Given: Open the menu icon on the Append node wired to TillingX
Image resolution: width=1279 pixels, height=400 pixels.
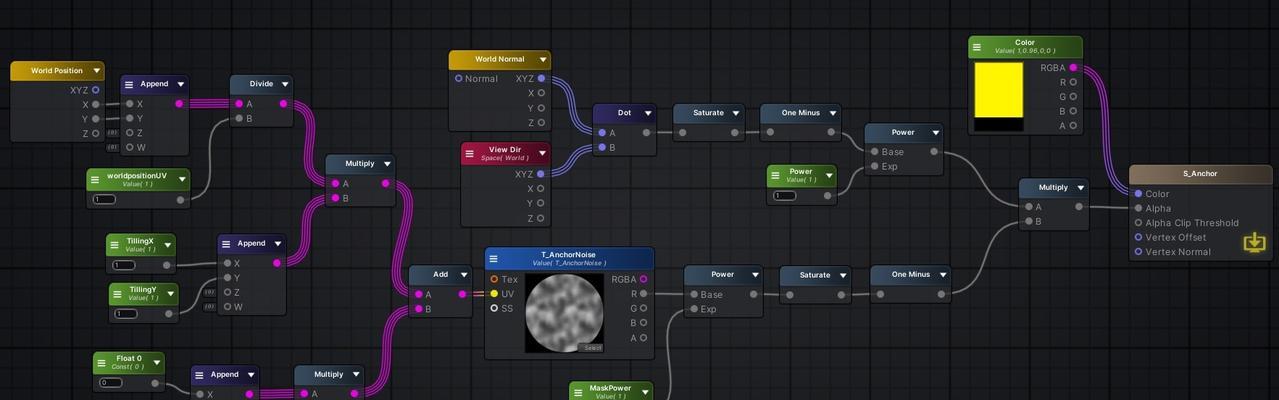Looking at the screenshot, I should click(x=226, y=243).
